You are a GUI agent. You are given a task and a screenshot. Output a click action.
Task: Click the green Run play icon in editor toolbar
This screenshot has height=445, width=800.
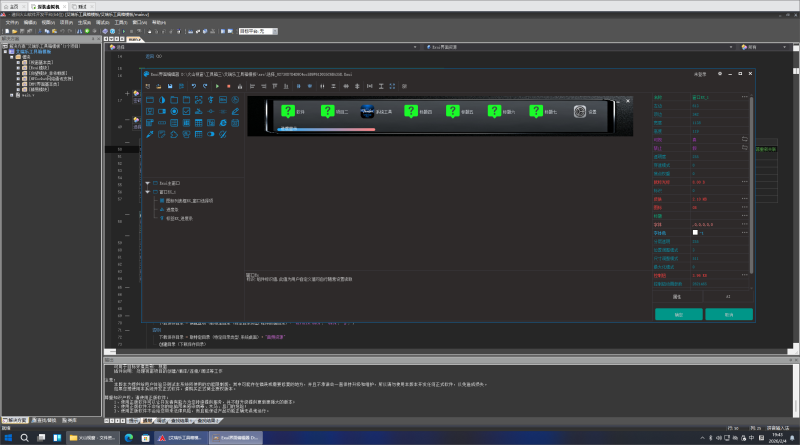[x=216, y=86]
